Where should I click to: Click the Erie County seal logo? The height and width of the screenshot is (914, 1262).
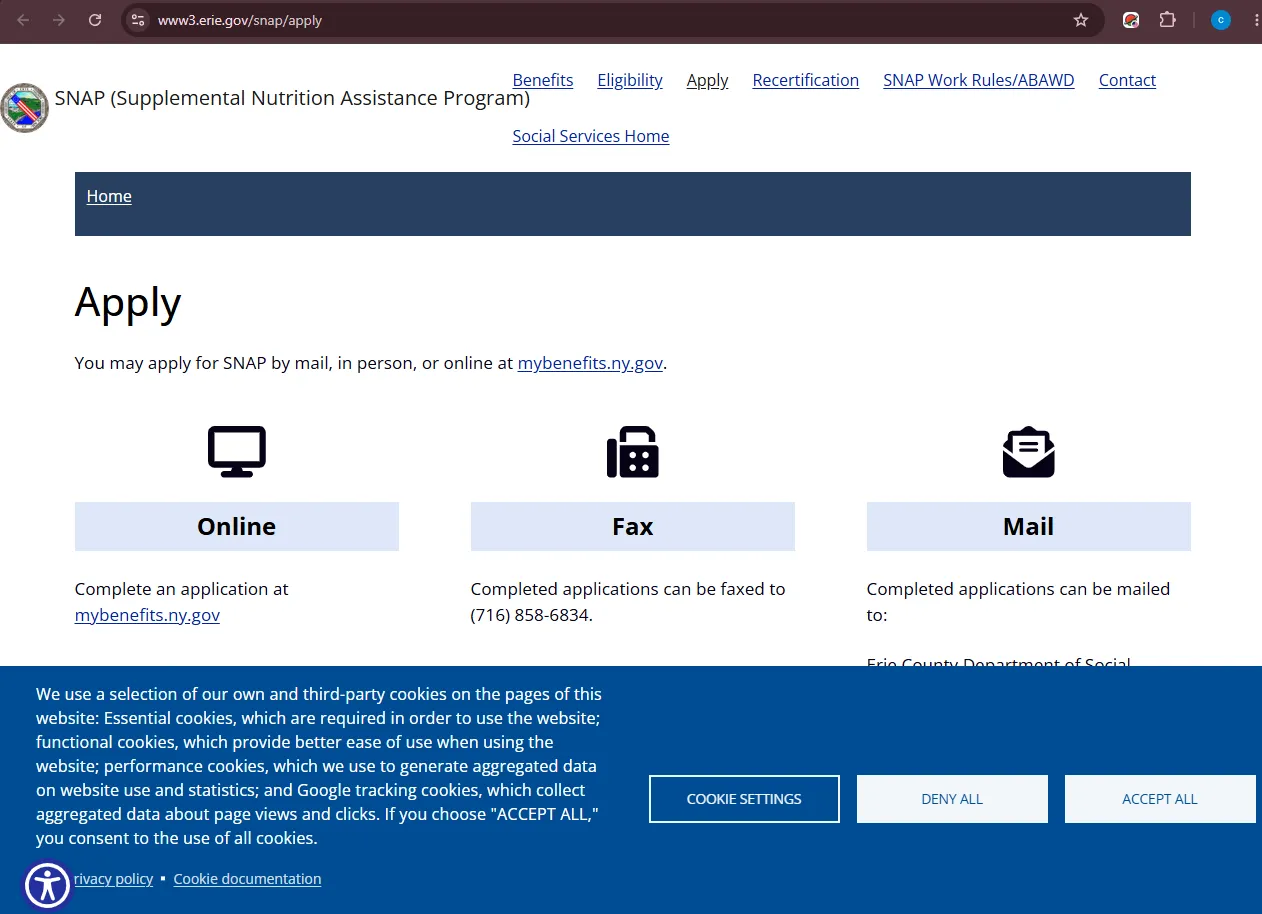tap(25, 108)
